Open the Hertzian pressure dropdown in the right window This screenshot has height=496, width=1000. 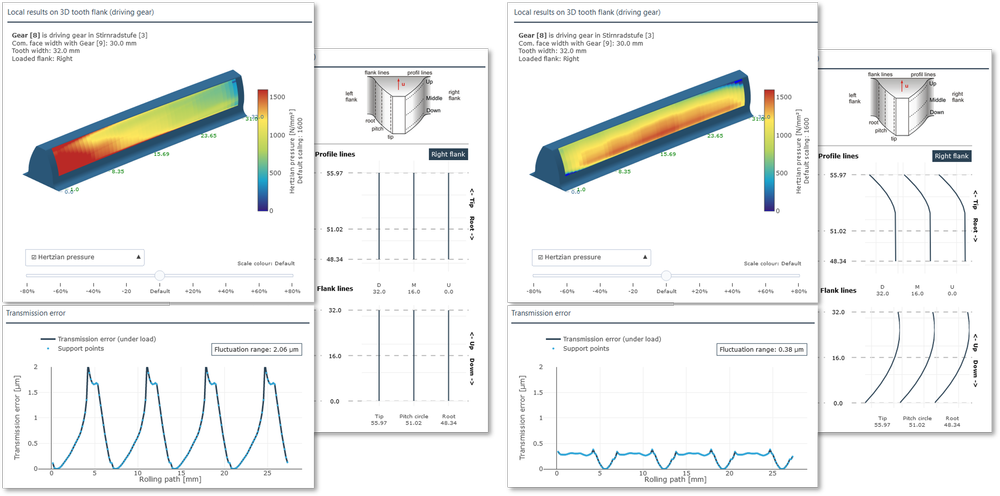(591, 257)
